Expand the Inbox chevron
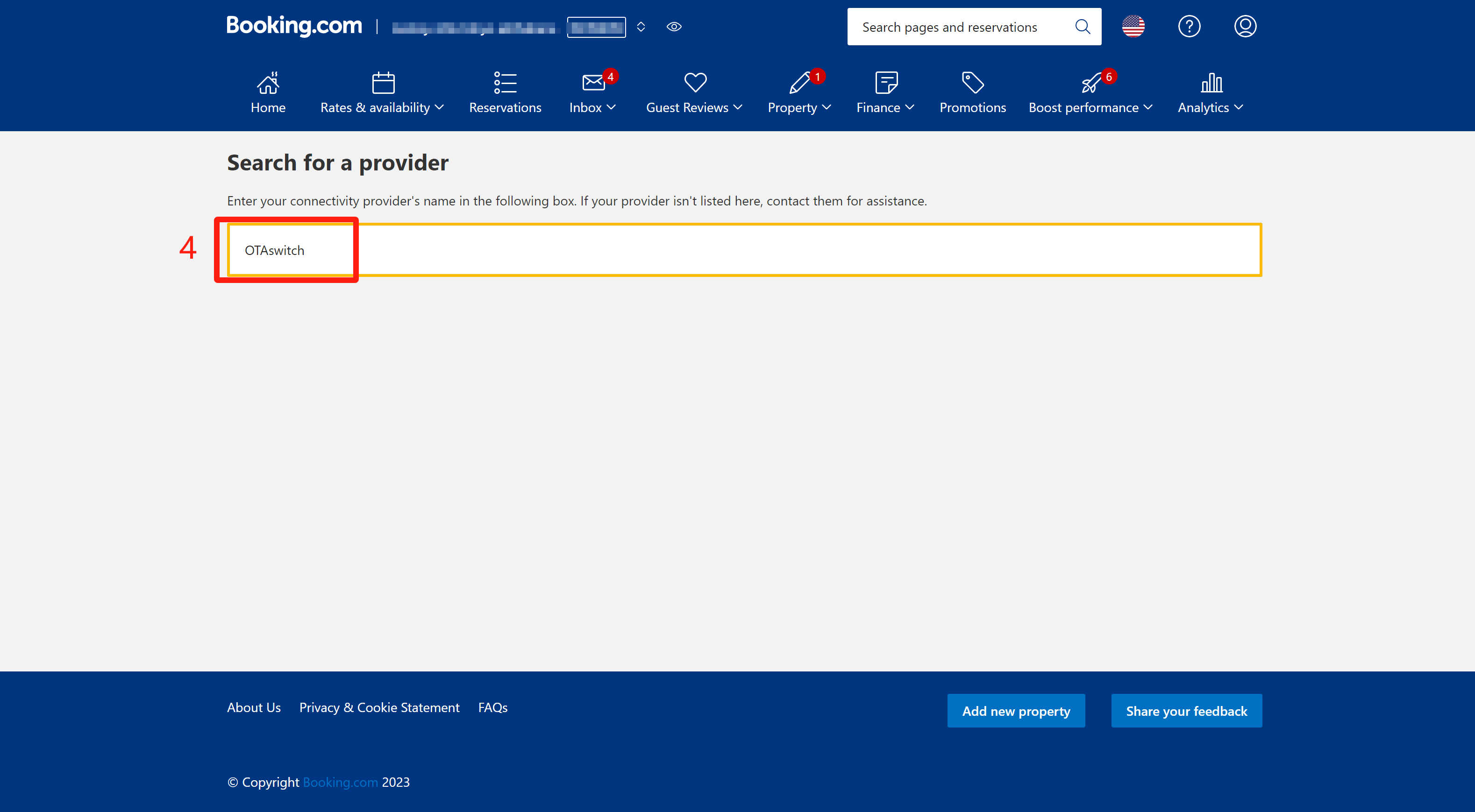The height and width of the screenshot is (812, 1475). click(611, 107)
